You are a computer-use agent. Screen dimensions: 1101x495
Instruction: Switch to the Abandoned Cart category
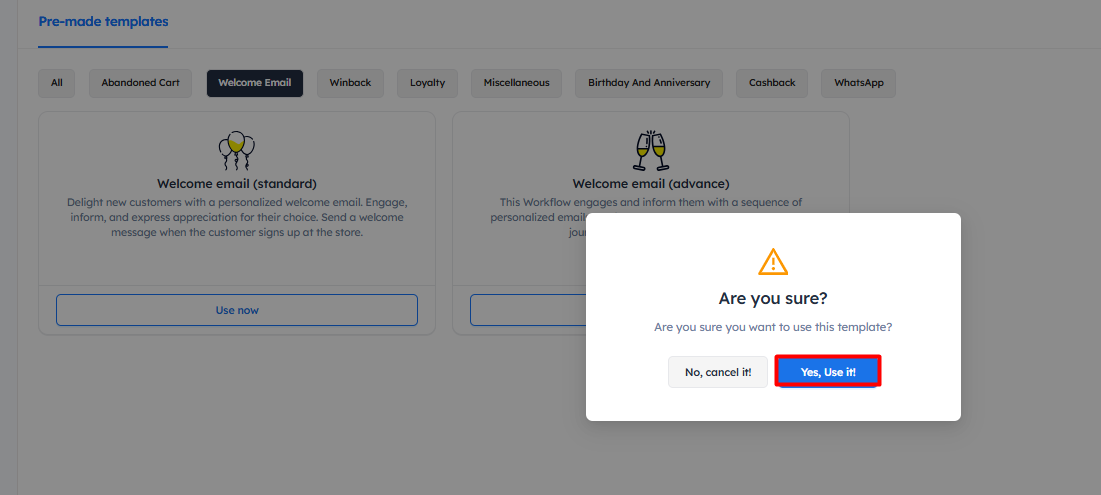[x=141, y=83]
